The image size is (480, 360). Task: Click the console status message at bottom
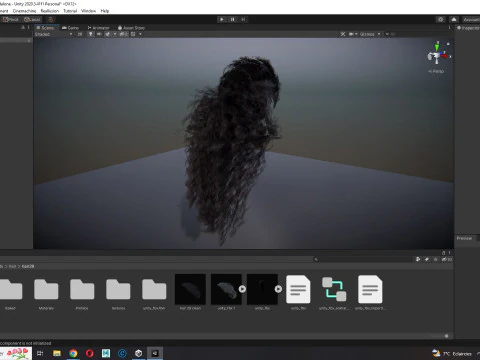(26, 343)
